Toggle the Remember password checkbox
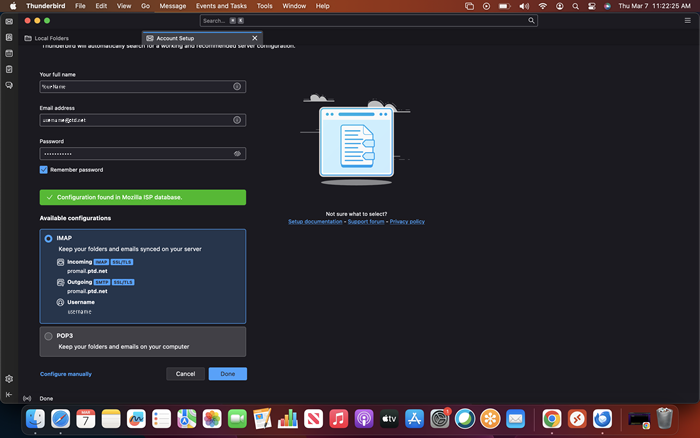Screen dimensions: 700x438 (x=44, y=170)
